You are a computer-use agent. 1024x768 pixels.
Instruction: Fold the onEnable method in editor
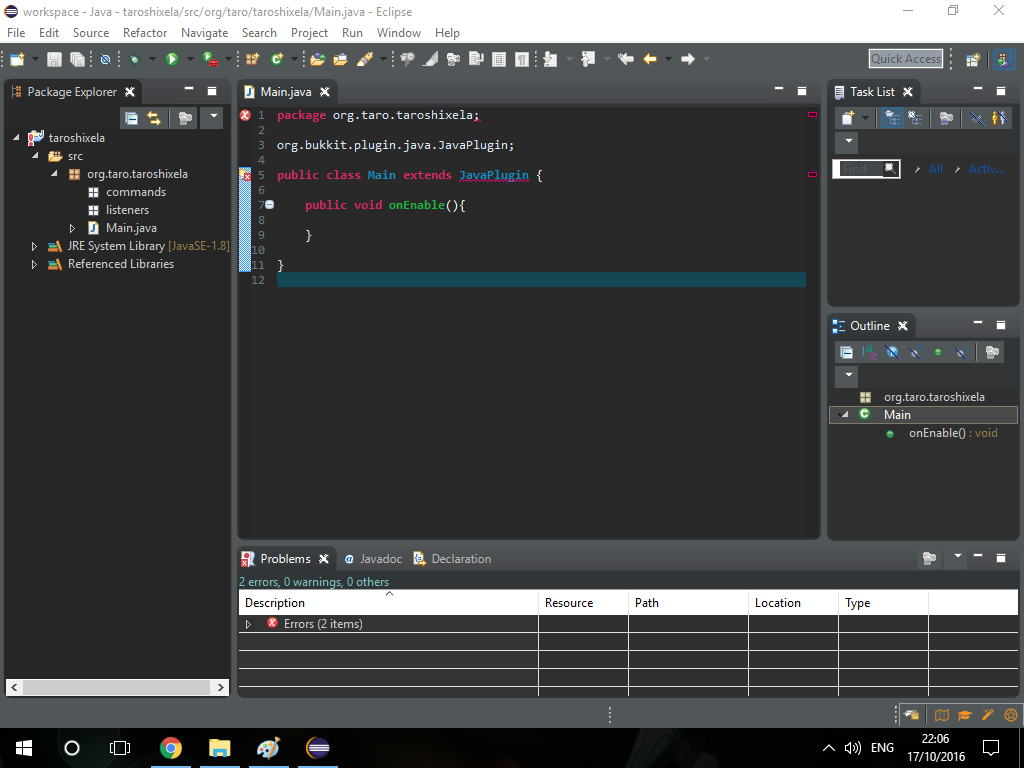(269, 205)
